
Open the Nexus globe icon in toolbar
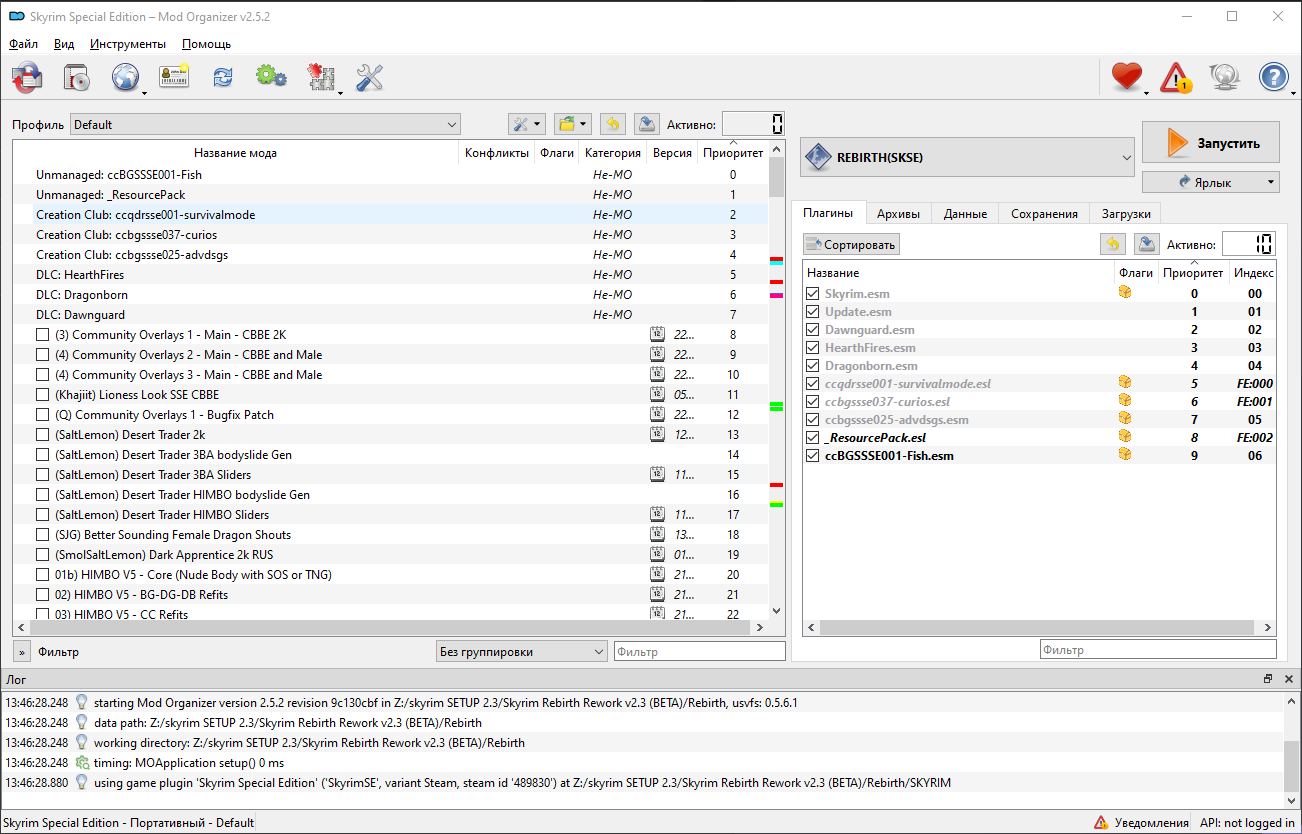click(x=126, y=77)
